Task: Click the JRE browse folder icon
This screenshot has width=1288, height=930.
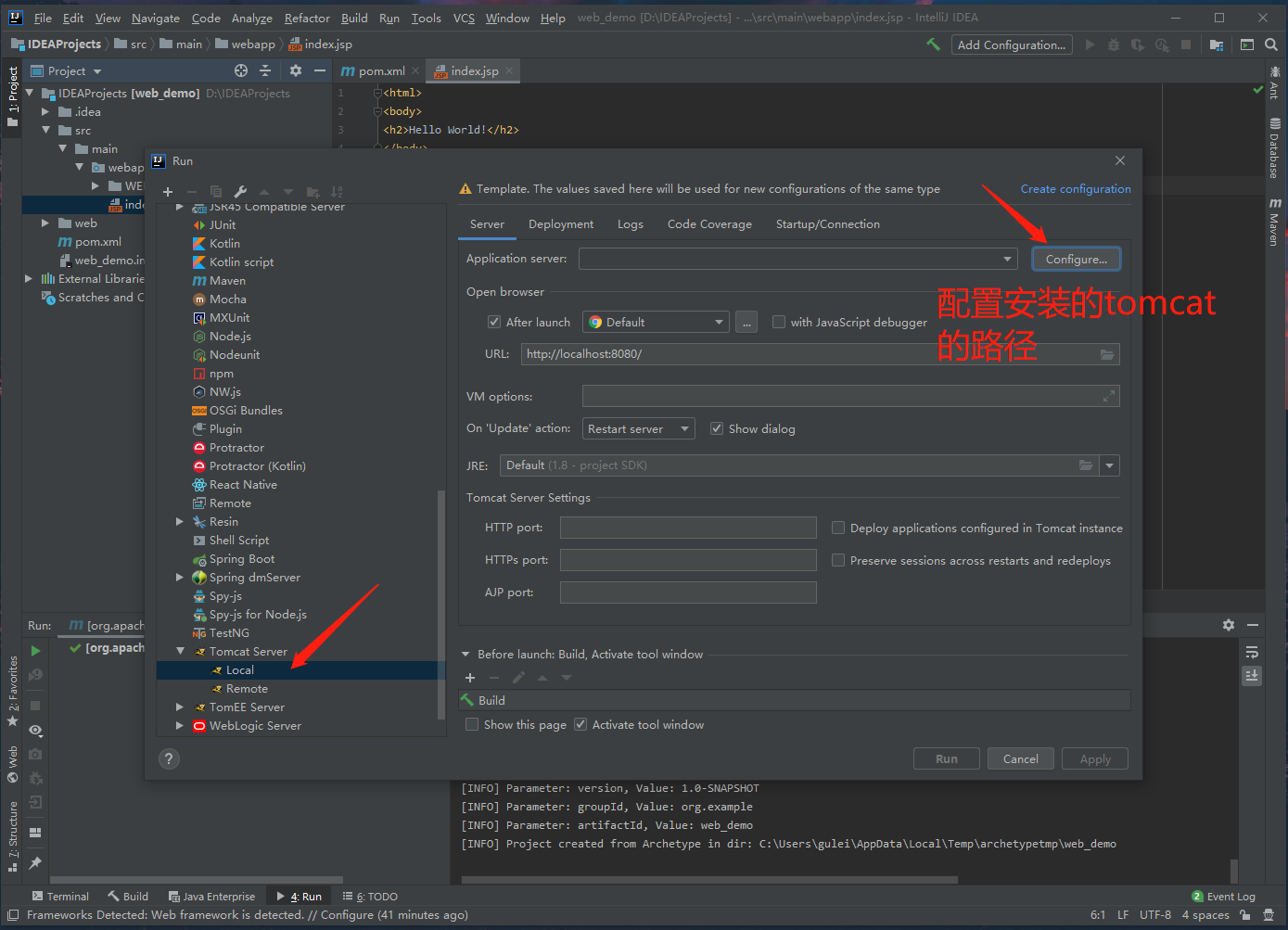Action: tap(1086, 465)
